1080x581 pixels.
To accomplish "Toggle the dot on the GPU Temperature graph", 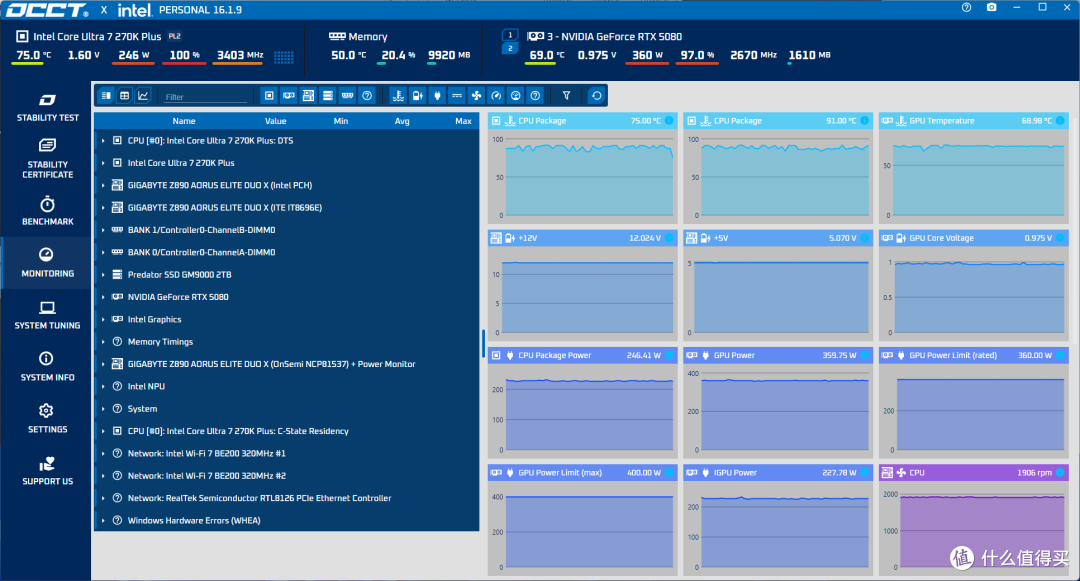I will coord(1060,120).
